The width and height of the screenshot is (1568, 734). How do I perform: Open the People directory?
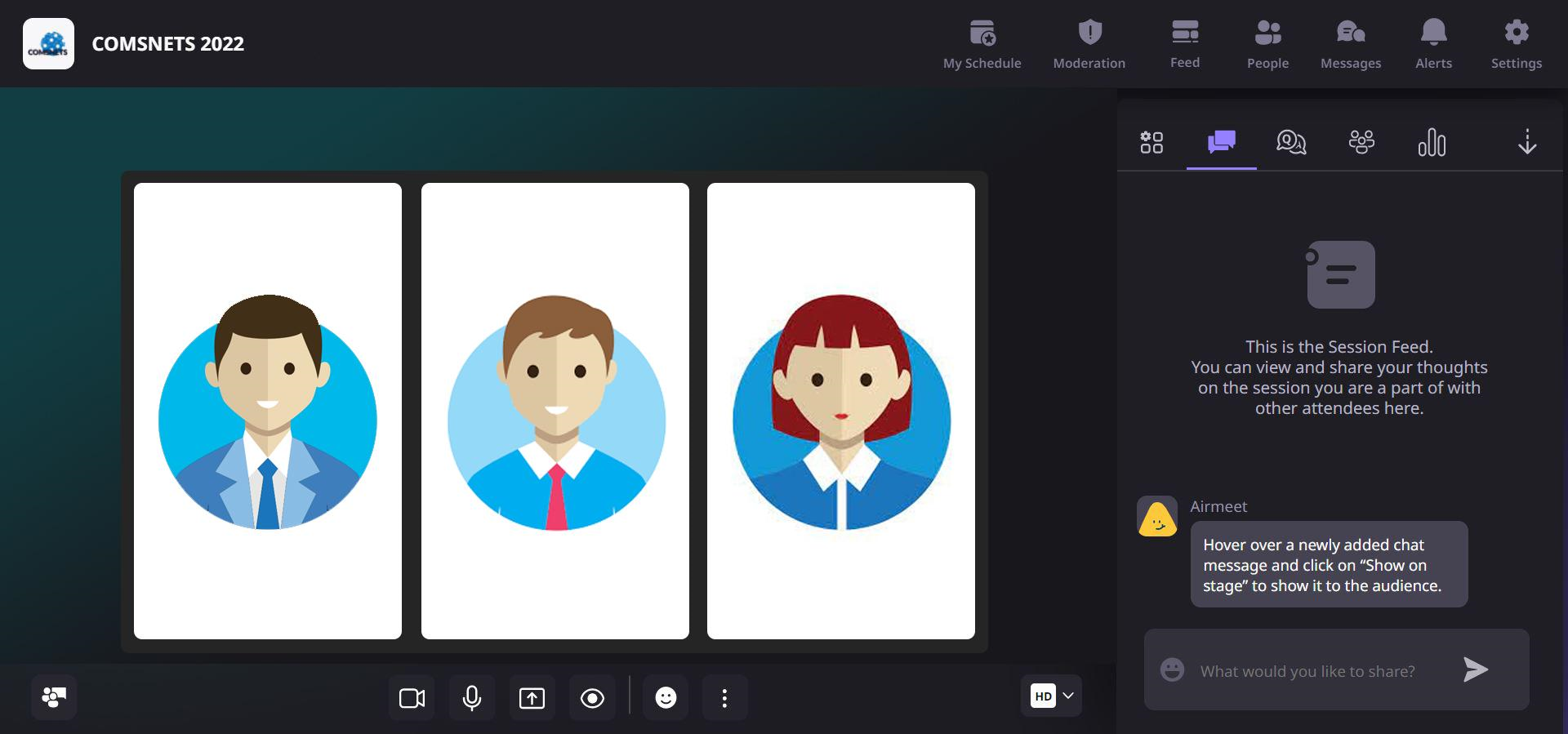pyautogui.click(x=1267, y=44)
